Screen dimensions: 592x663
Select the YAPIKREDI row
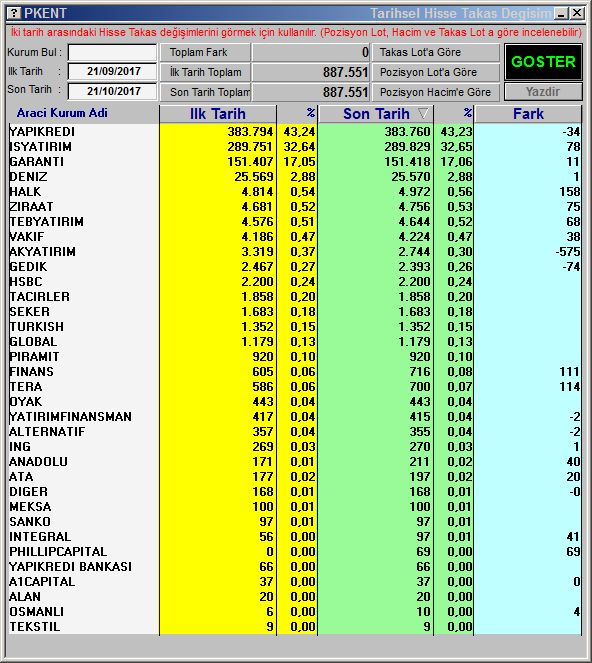pos(295,132)
